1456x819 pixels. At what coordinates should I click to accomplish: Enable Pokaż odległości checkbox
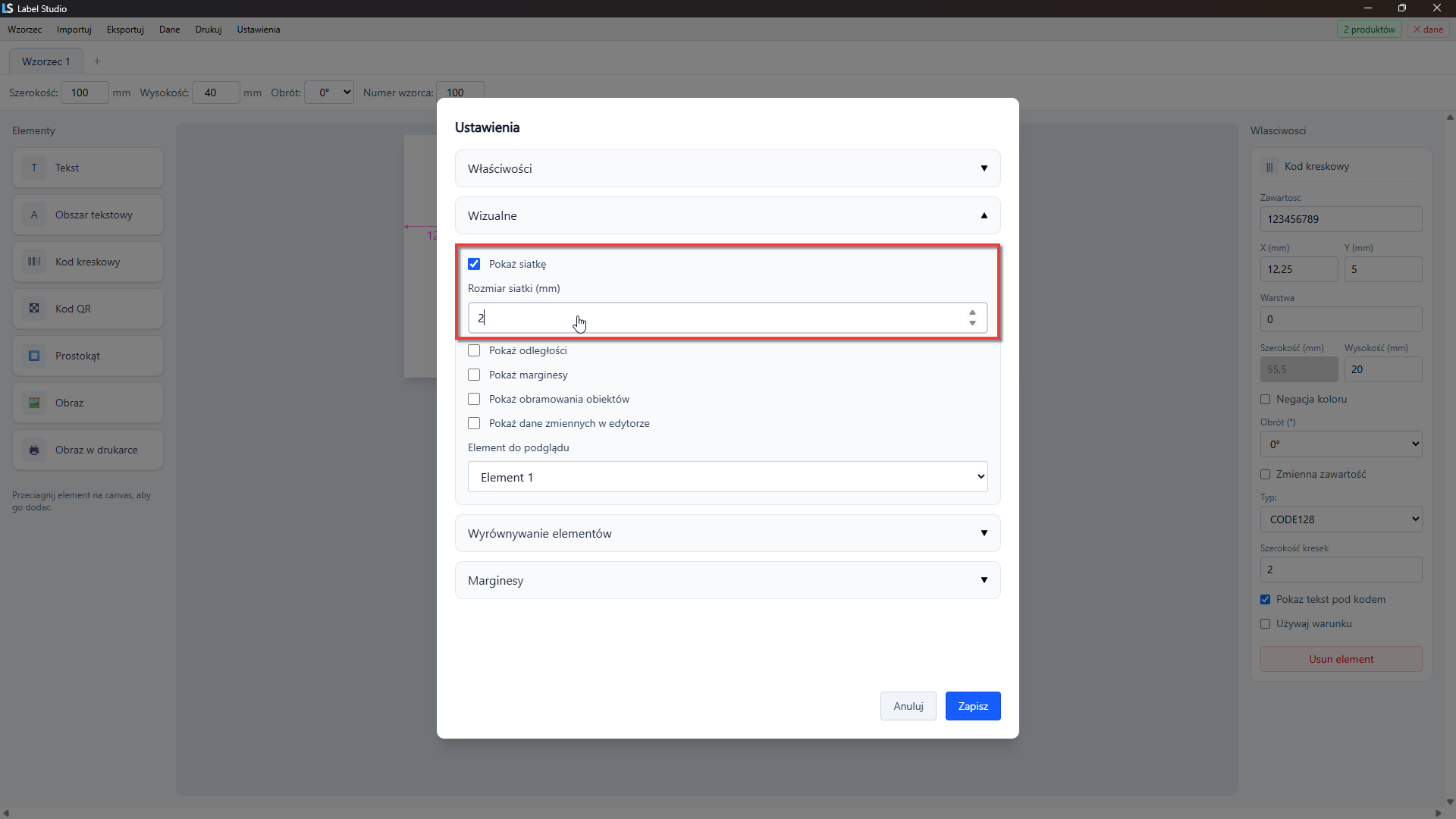(x=474, y=350)
